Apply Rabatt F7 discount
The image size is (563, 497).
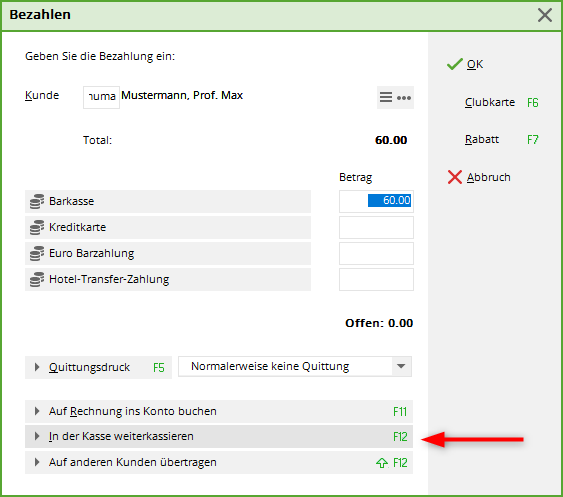click(502, 139)
